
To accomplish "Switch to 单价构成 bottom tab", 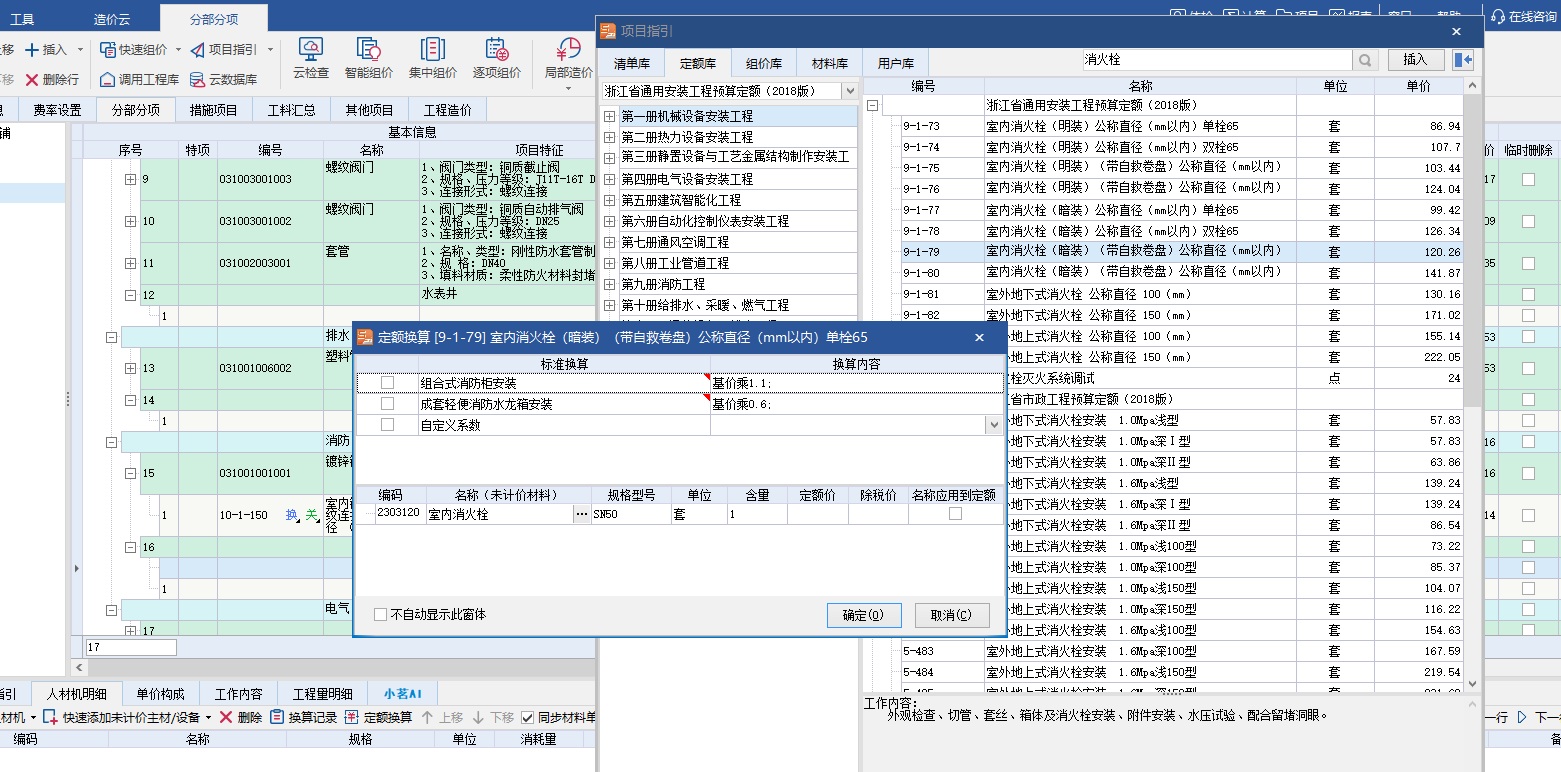I will (x=161, y=694).
